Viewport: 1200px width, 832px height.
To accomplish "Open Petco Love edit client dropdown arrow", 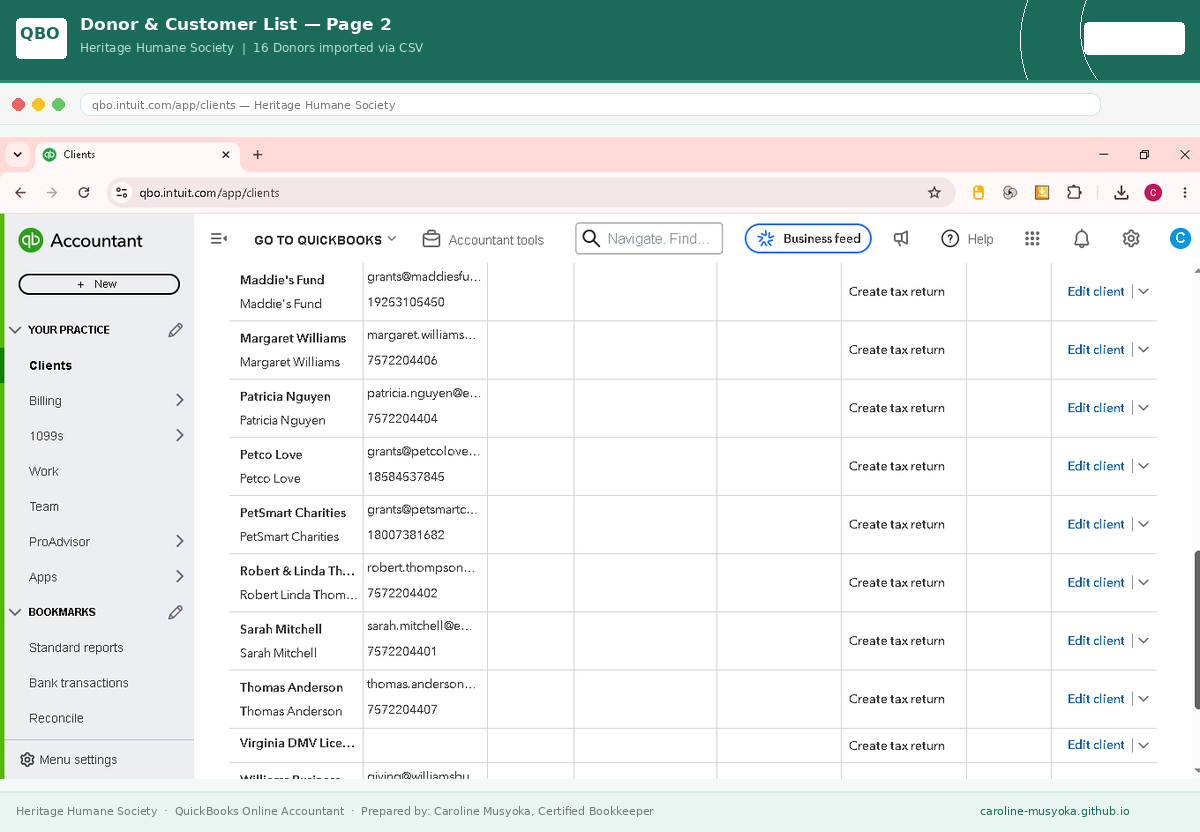I will coord(1144,466).
